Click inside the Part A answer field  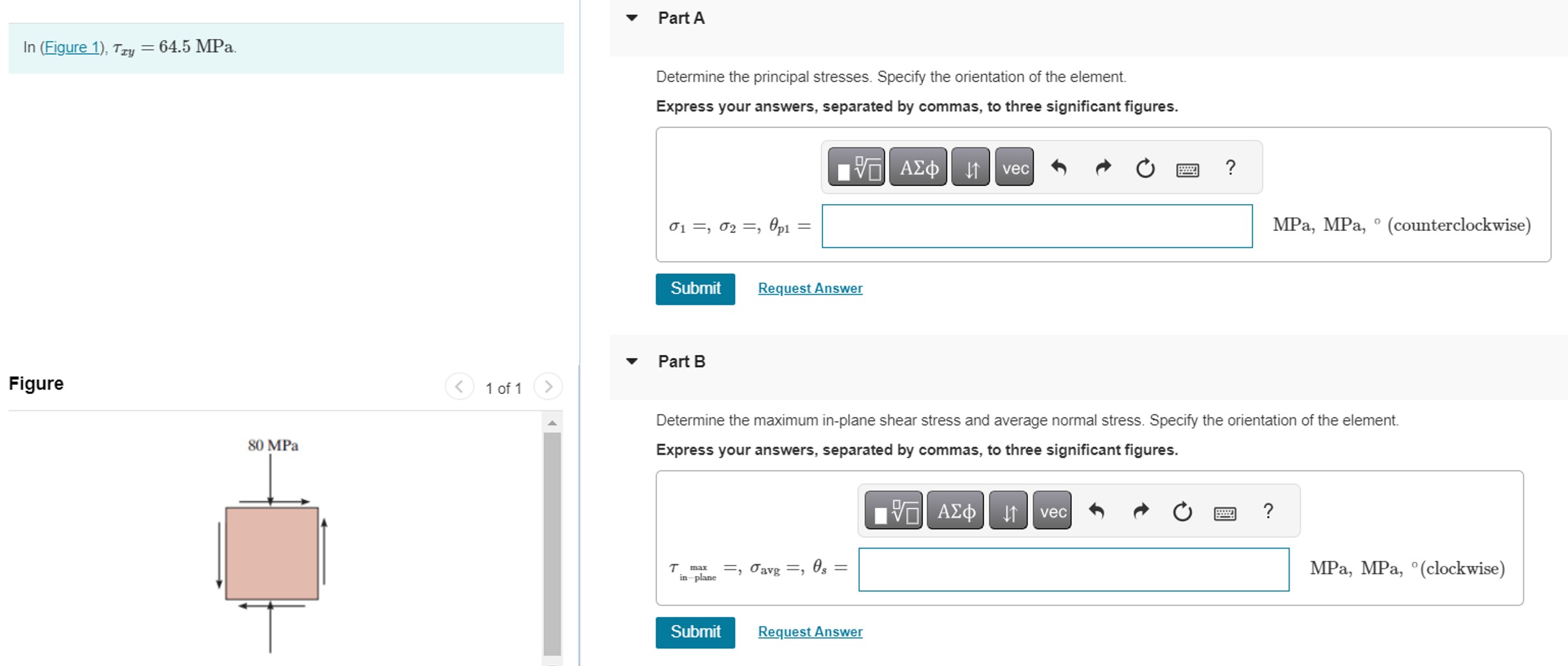pyautogui.click(x=1037, y=226)
